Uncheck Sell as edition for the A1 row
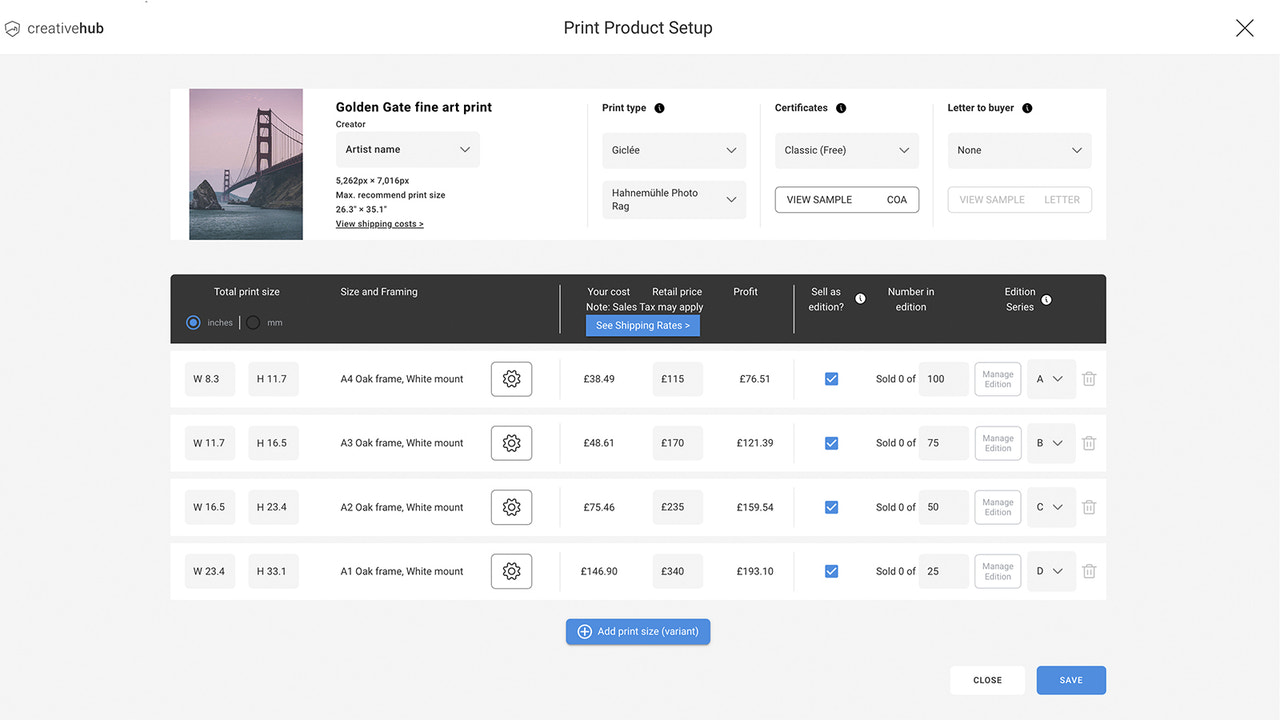 point(831,571)
